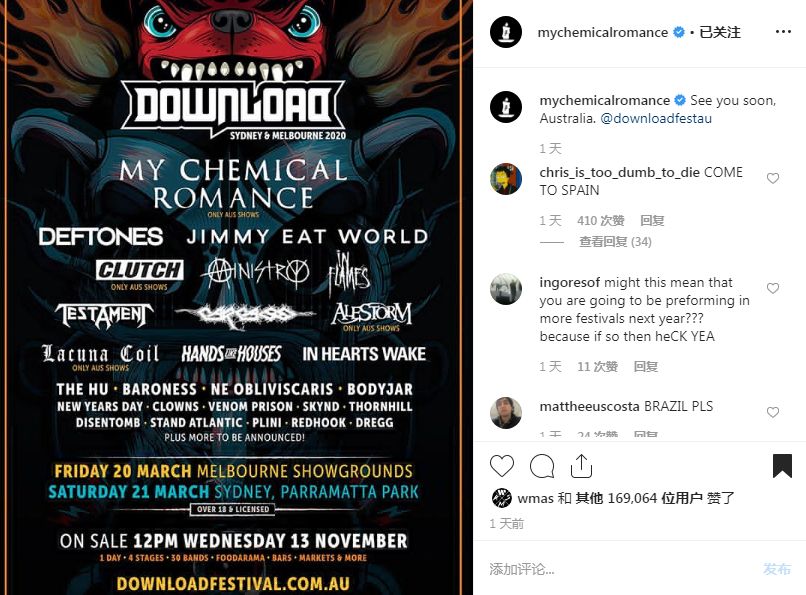Like ingoresof's comment heart
The image size is (806, 595).
click(773, 288)
